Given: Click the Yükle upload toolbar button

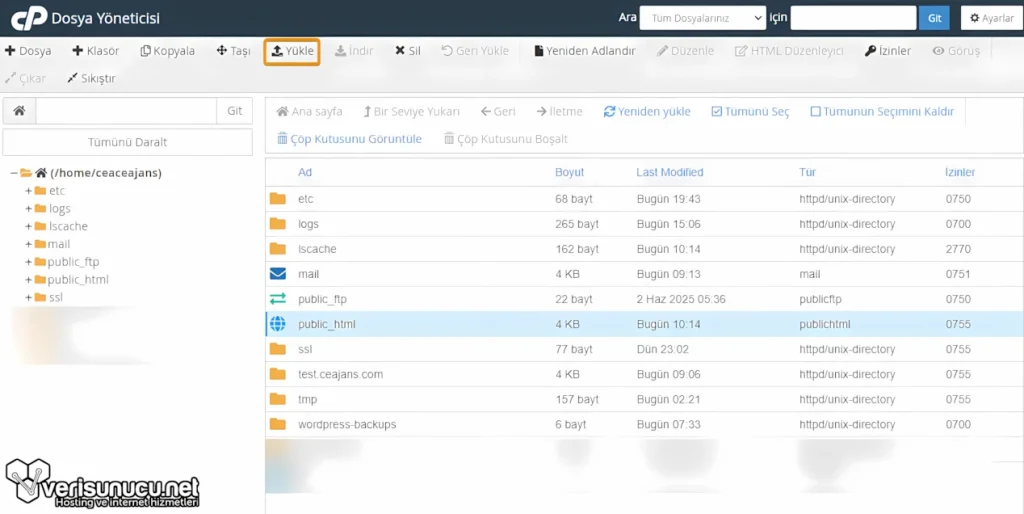Looking at the screenshot, I should 292,51.
